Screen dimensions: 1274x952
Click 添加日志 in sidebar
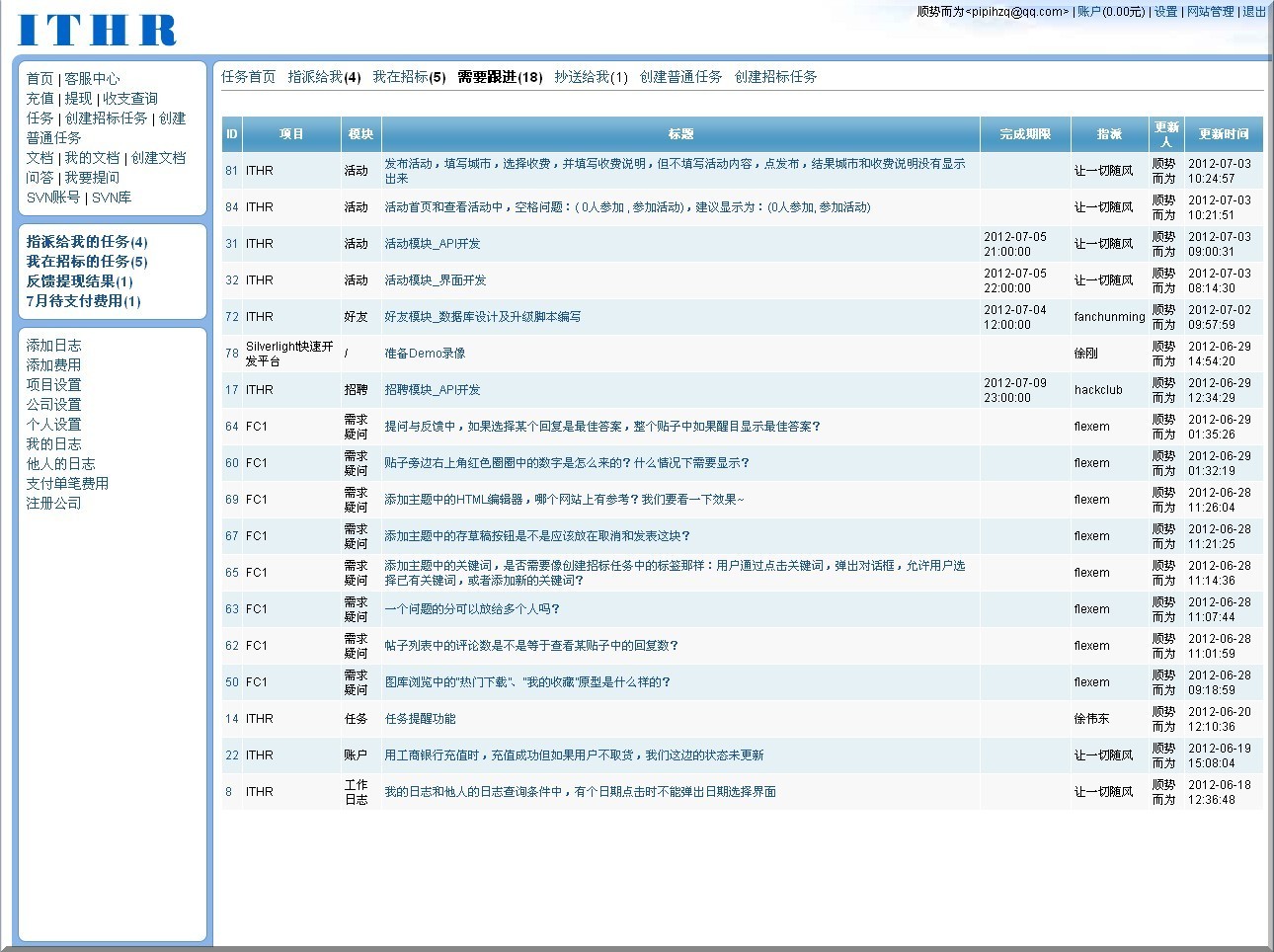[x=53, y=346]
